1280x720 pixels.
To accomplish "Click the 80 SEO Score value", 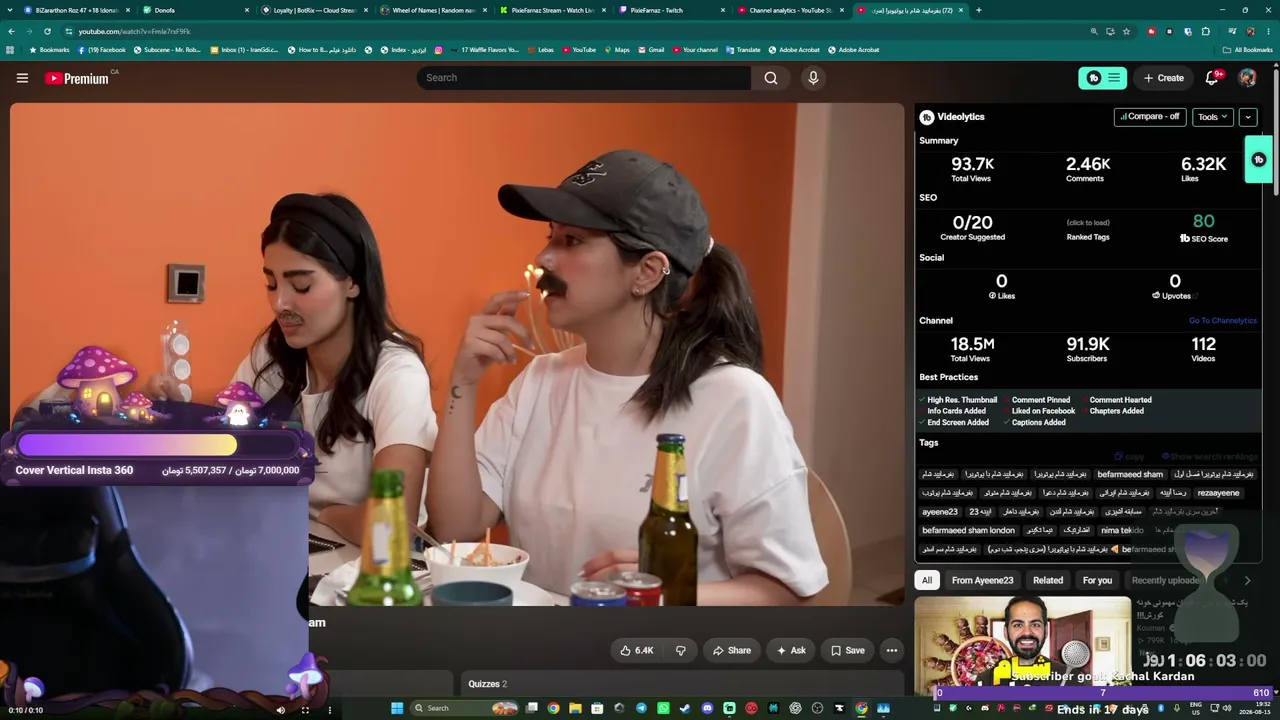I will pyautogui.click(x=1204, y=221).
